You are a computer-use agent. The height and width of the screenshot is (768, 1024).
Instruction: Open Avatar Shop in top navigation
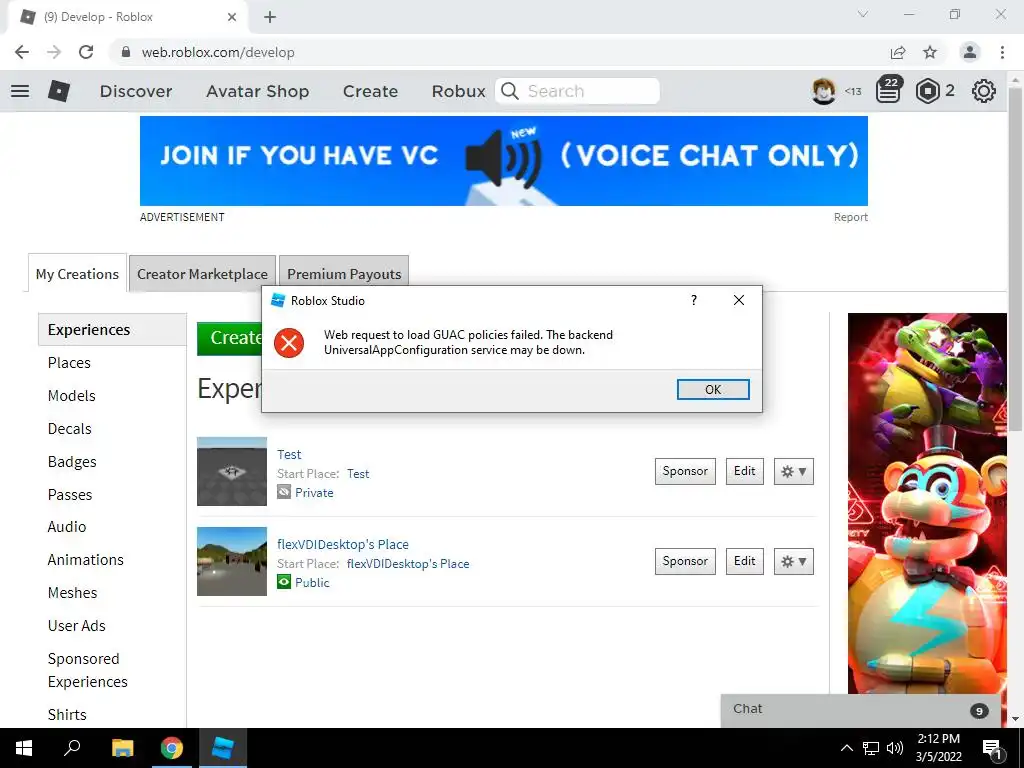click(257, 91)
